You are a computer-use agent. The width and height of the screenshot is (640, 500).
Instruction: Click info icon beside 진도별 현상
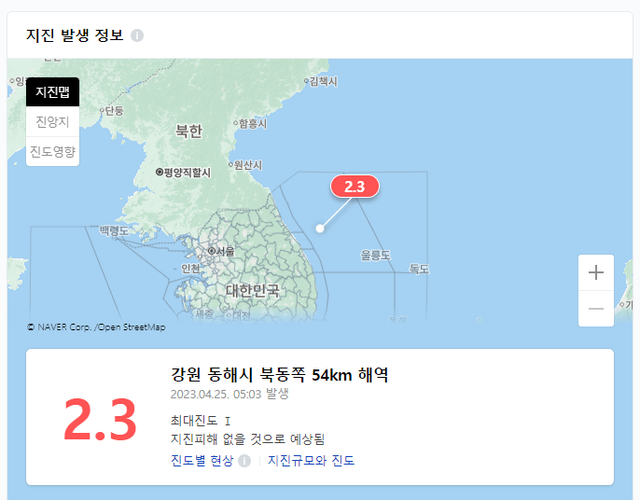point(244,461)
